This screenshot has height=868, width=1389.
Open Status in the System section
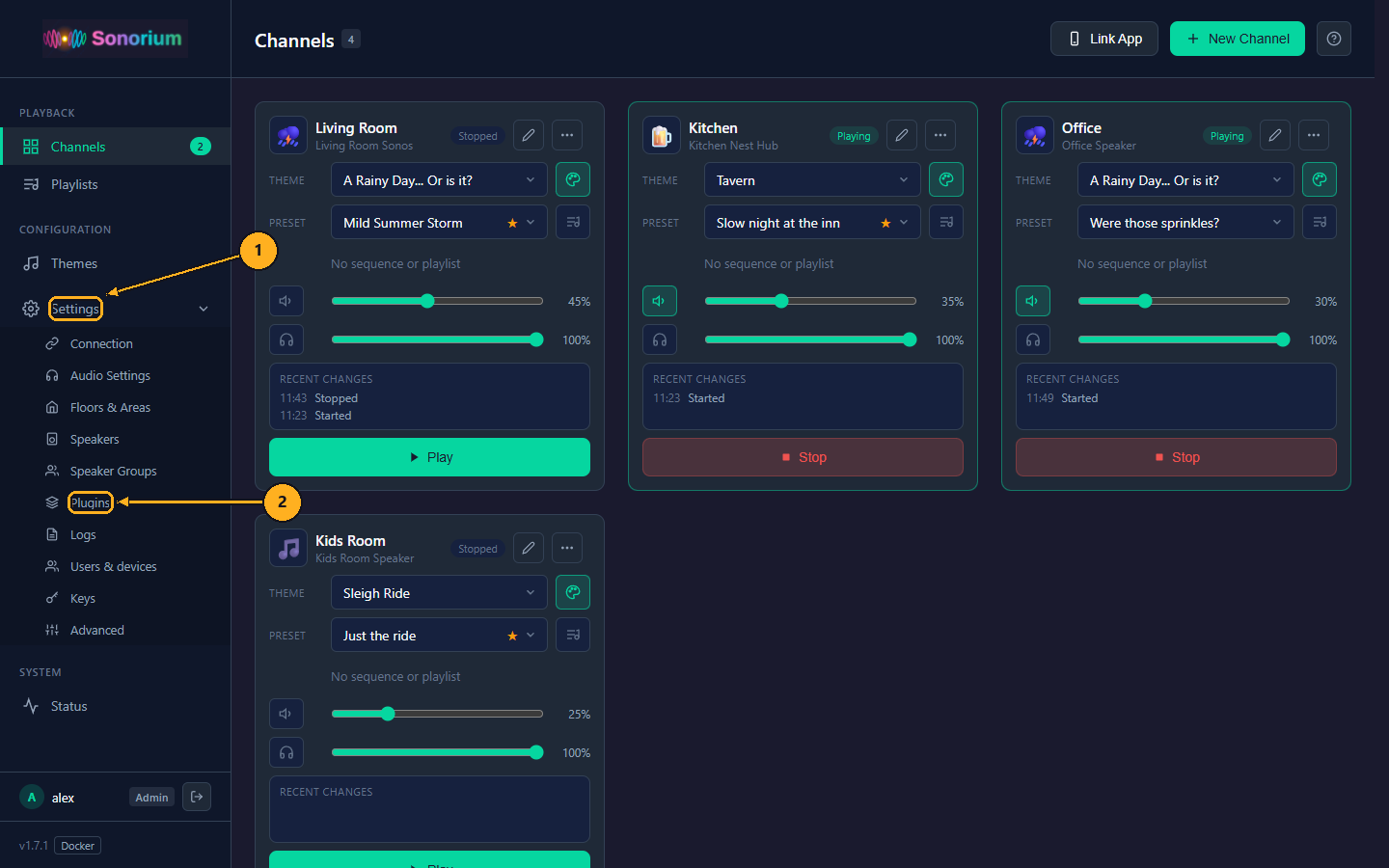point(116,706)
